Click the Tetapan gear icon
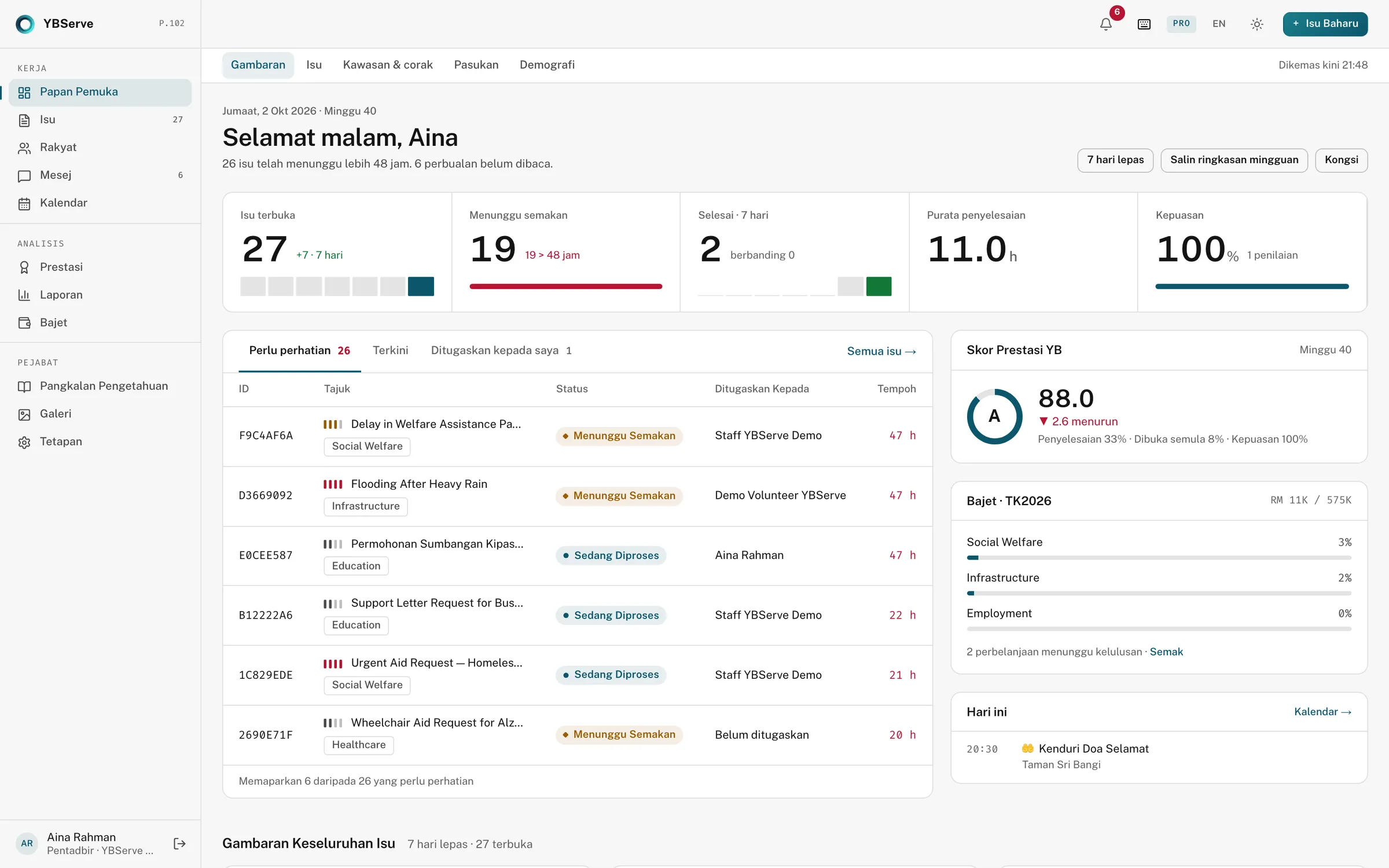 coord(24,442)
